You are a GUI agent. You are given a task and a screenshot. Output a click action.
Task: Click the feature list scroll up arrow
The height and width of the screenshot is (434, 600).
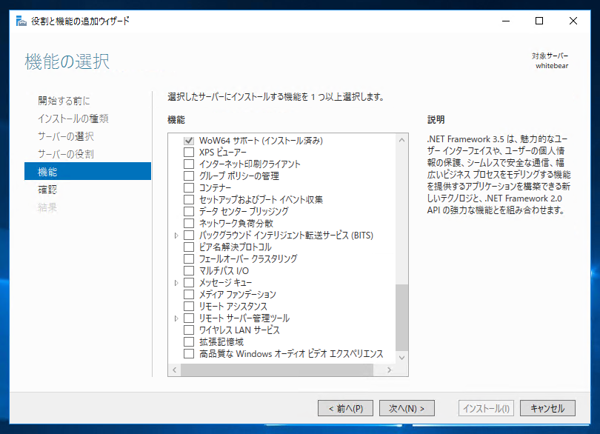pyautogui.click(x=402, y=140)
